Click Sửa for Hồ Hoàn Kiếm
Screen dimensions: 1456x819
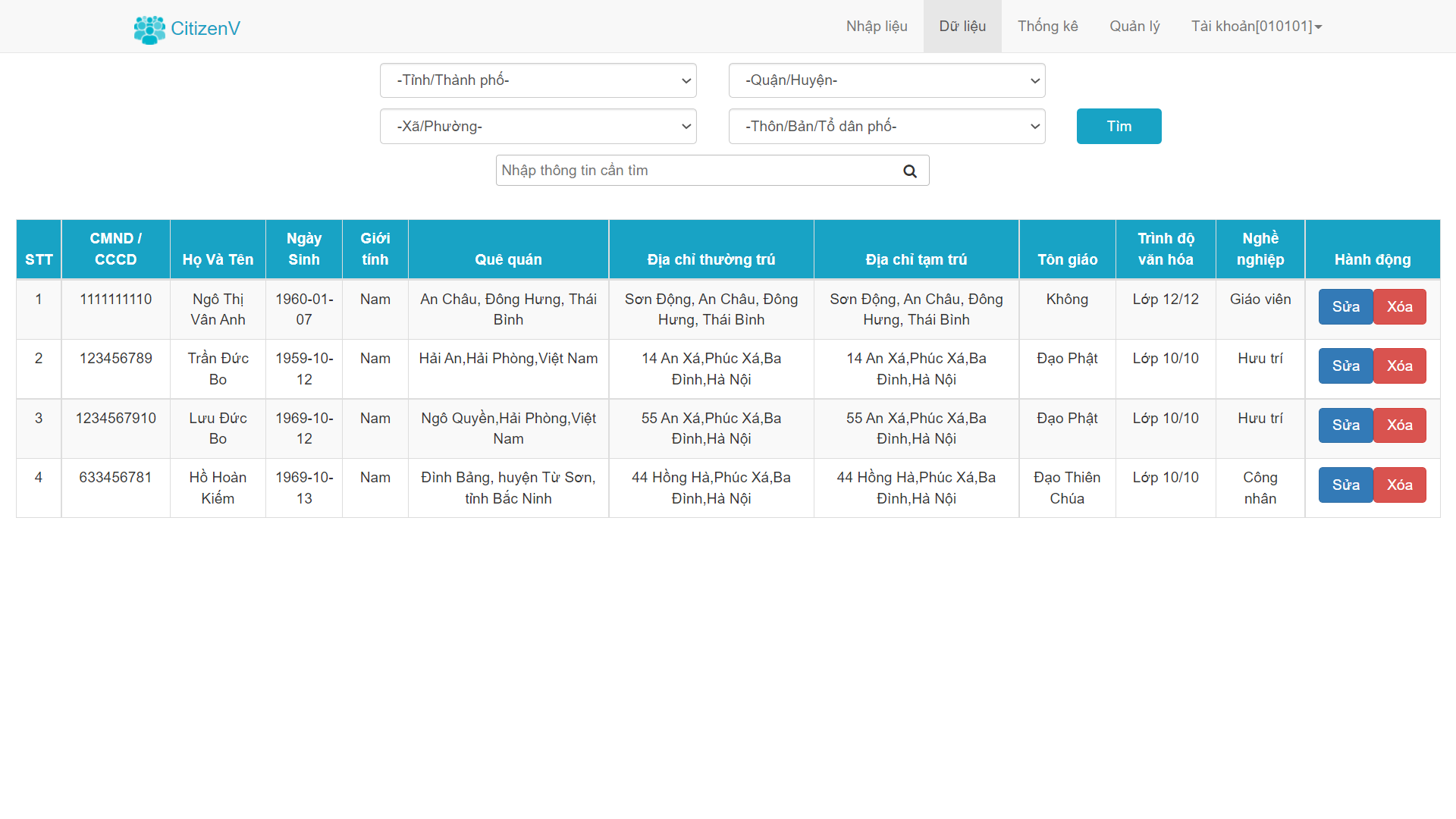[1345, 485]
